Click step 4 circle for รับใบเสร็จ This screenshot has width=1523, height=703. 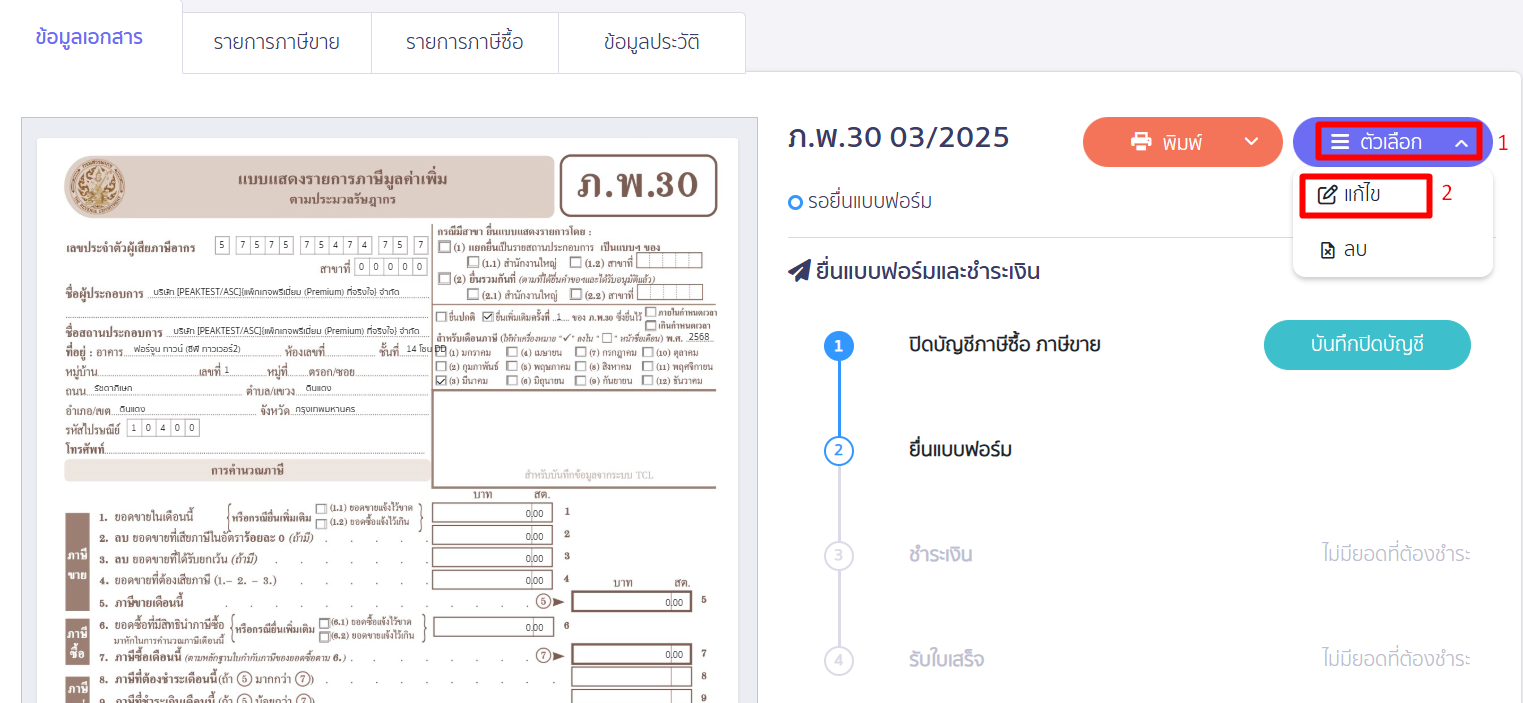[x=838, y=660]
